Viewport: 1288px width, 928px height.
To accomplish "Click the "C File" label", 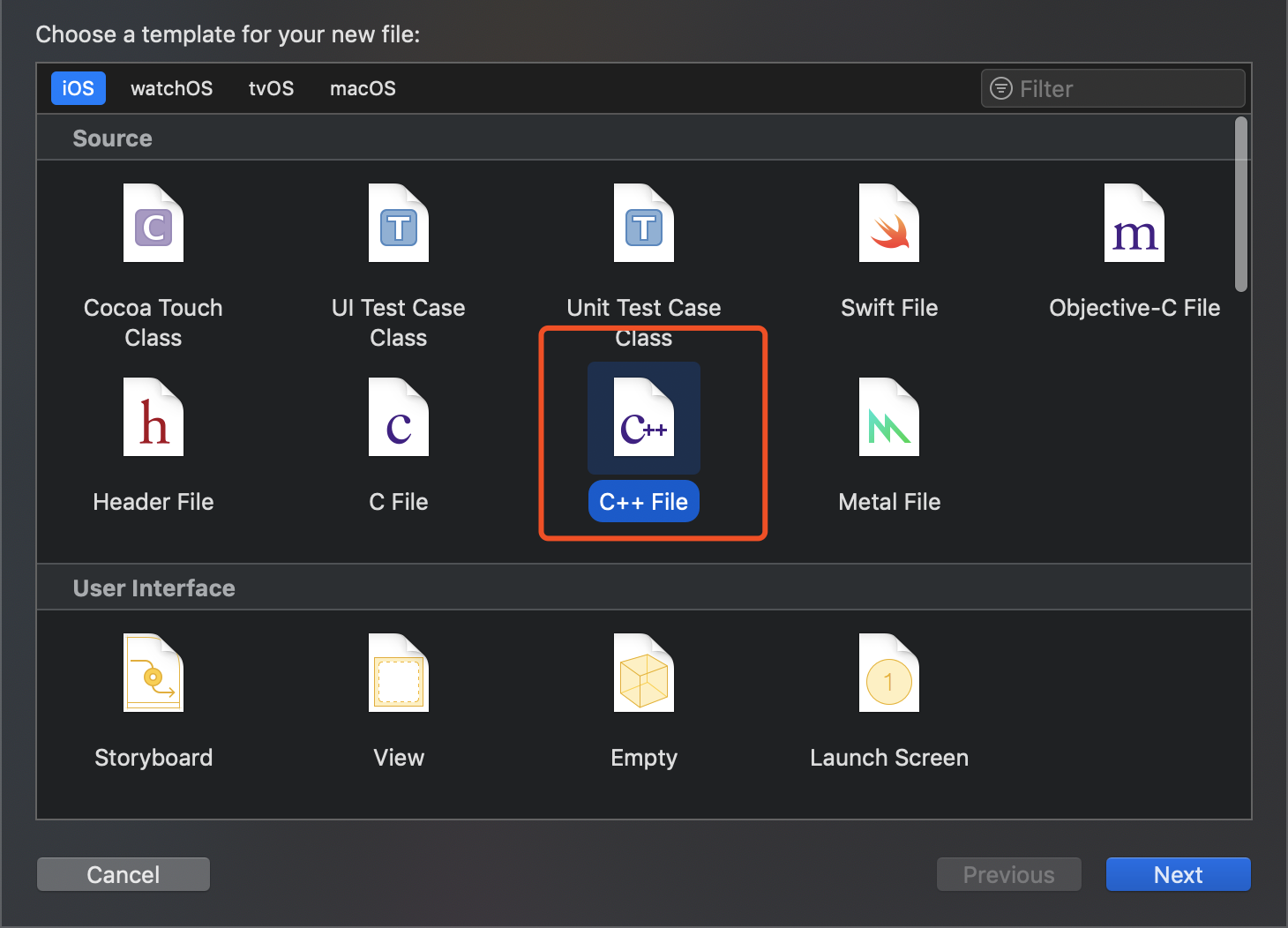I will click(x=399, y=502).
